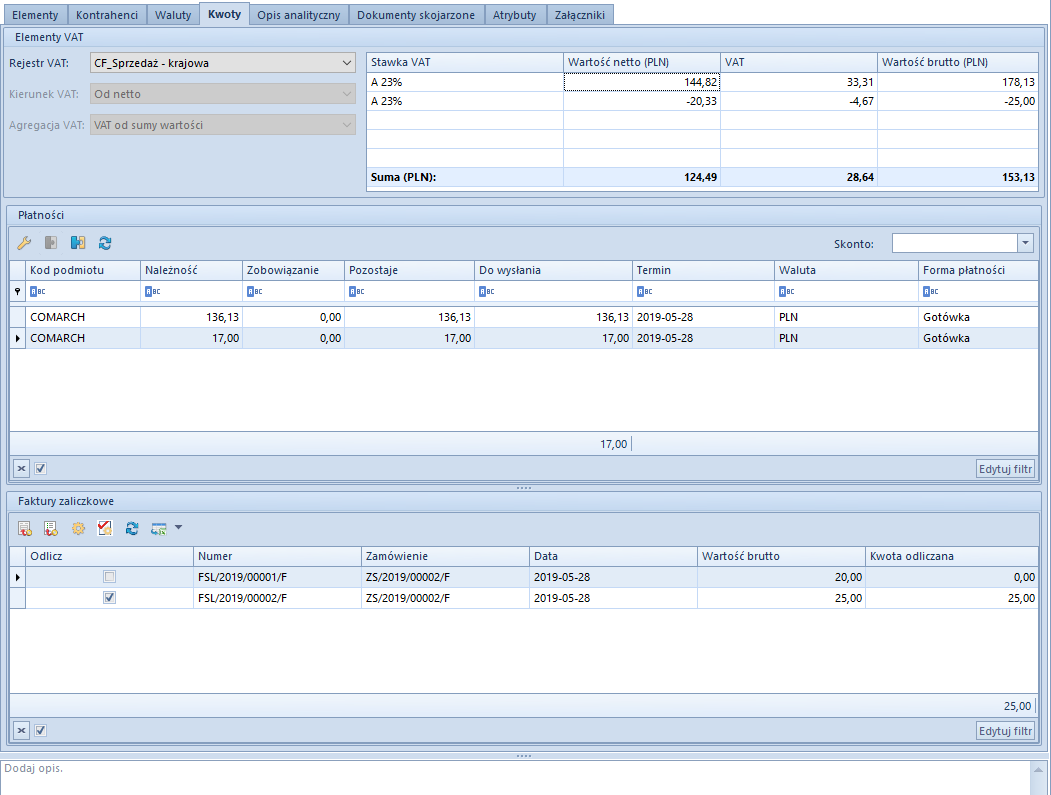Click the Skonto input field
Screen dimensions: 1051x795
pyautogui.click(x=954, y=243)
